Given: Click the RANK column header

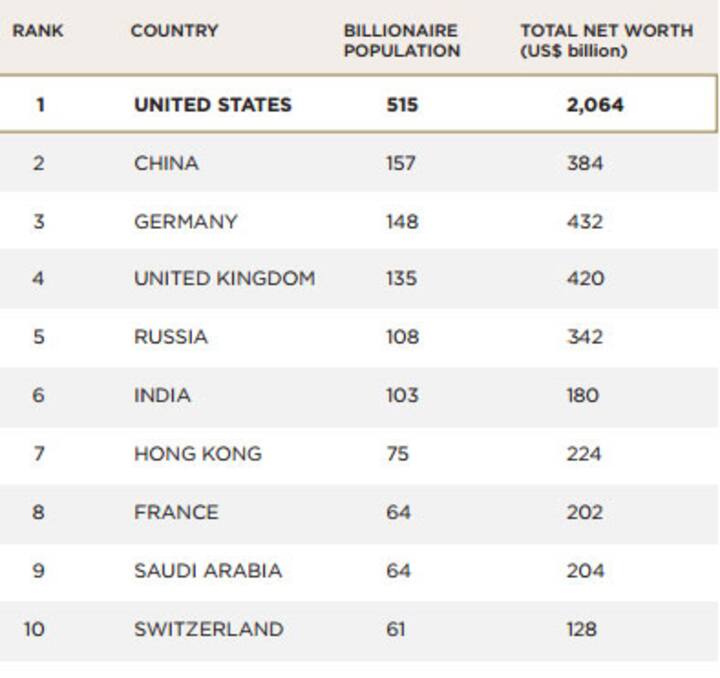Looking at the screenshot, I should [x=38, y=31].
